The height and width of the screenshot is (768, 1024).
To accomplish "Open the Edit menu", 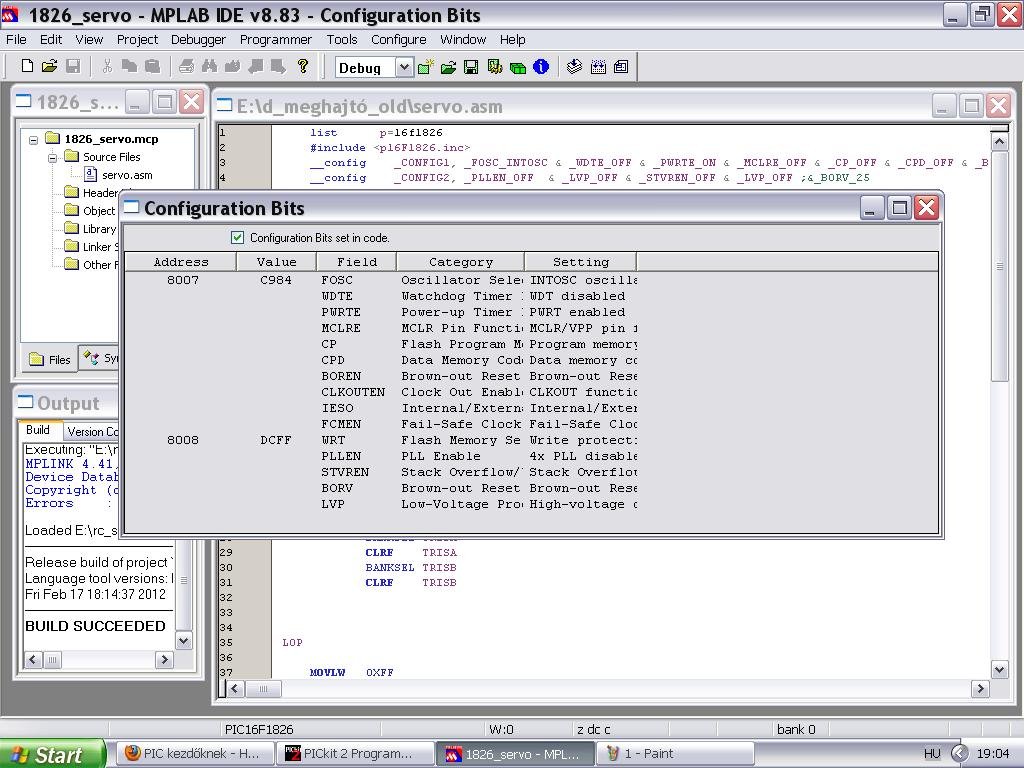I will (51, 39).
